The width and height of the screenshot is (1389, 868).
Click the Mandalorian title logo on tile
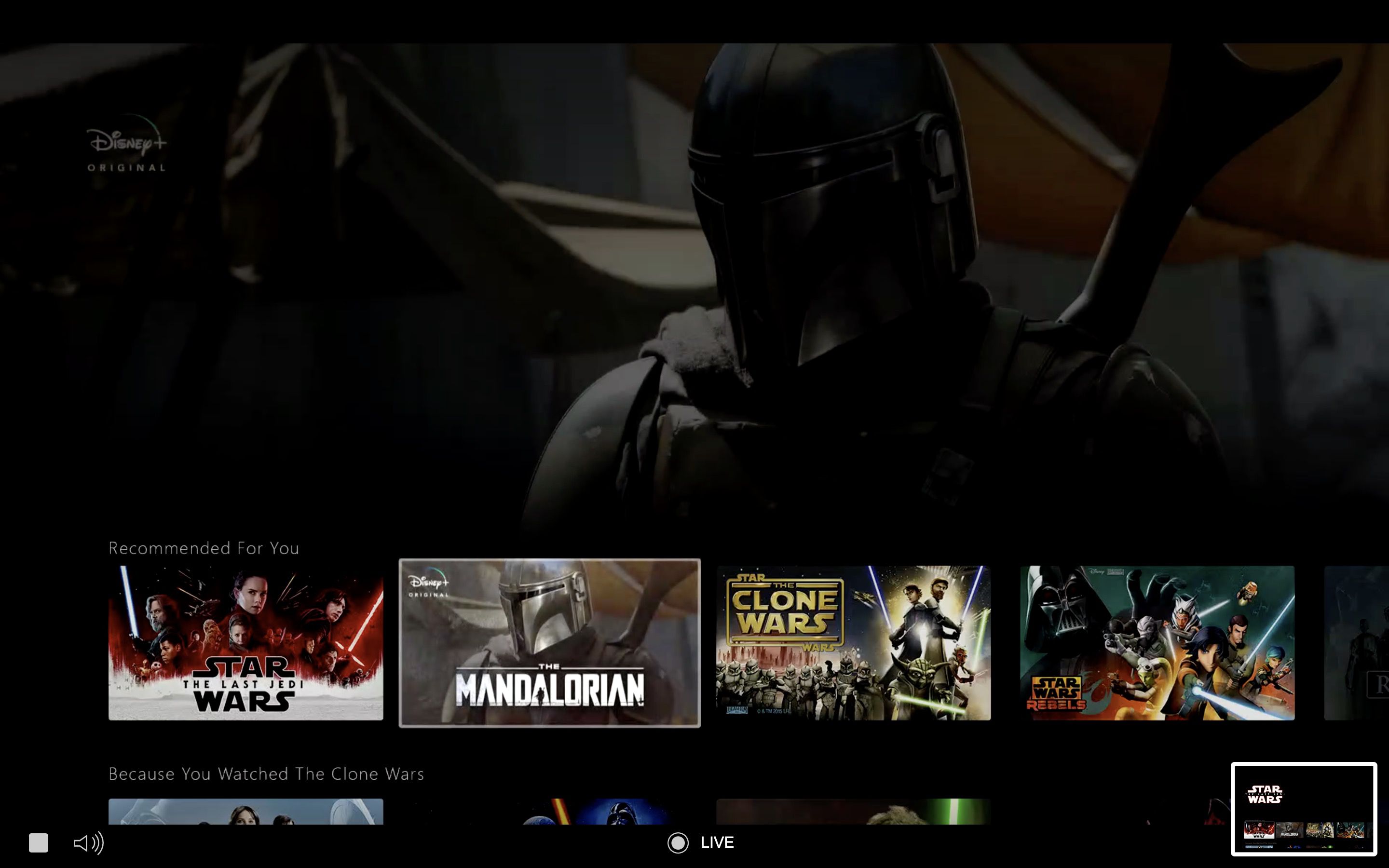click(549, 687)
